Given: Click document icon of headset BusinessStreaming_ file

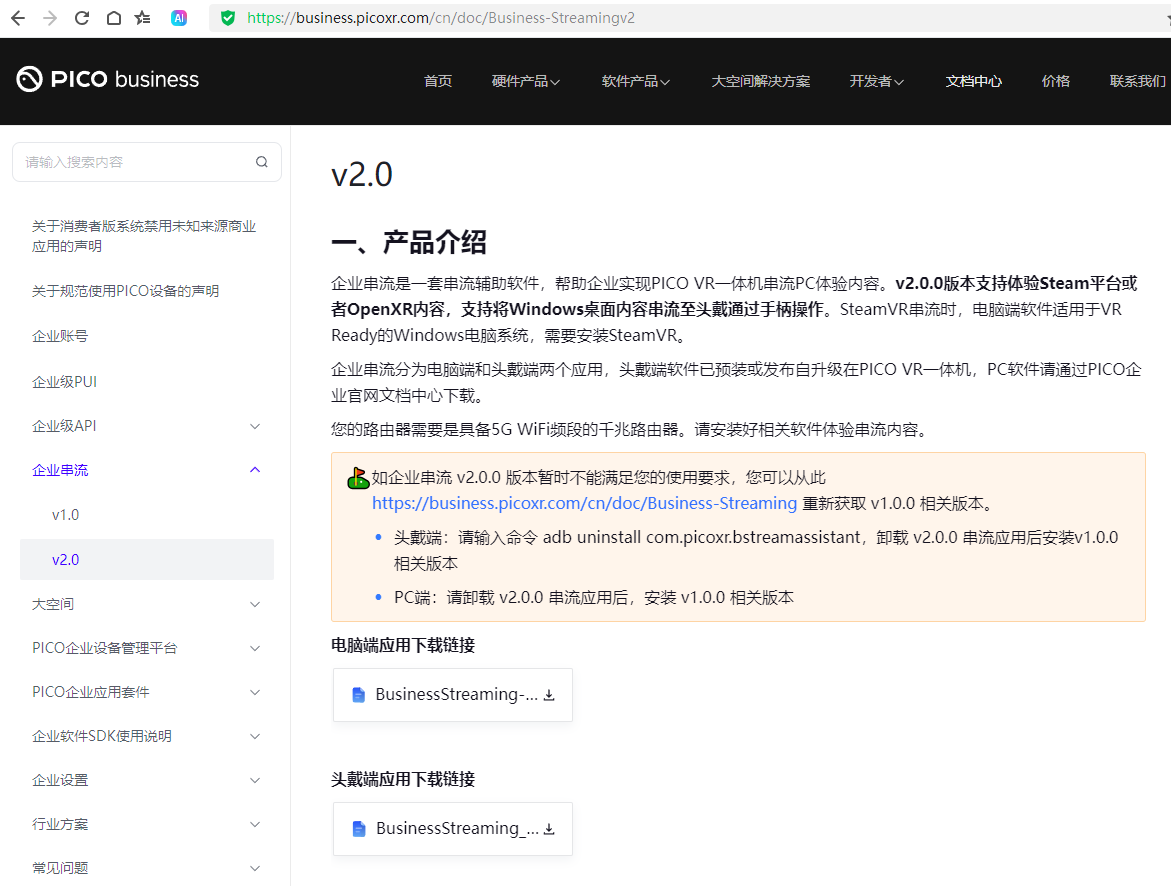Looking at the screenshot, I should 358,828.
